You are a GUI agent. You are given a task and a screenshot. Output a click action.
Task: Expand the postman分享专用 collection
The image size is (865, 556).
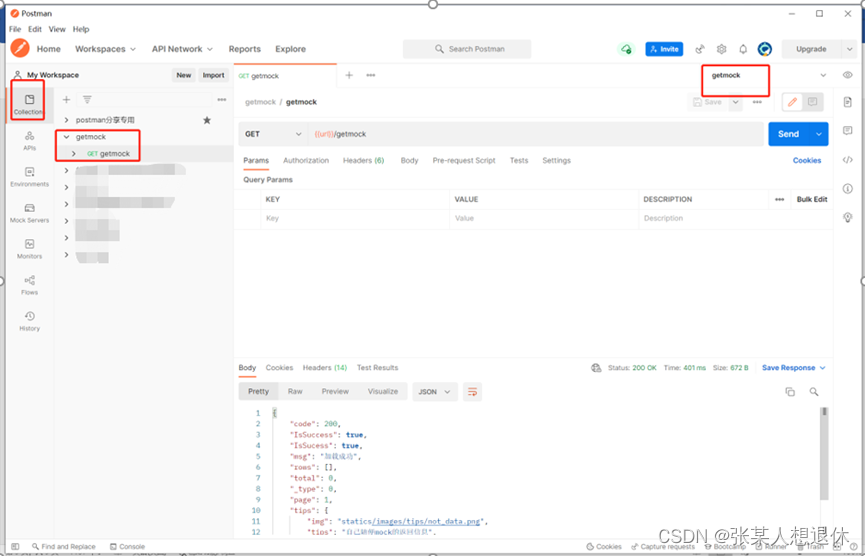(x=67, y=120)
